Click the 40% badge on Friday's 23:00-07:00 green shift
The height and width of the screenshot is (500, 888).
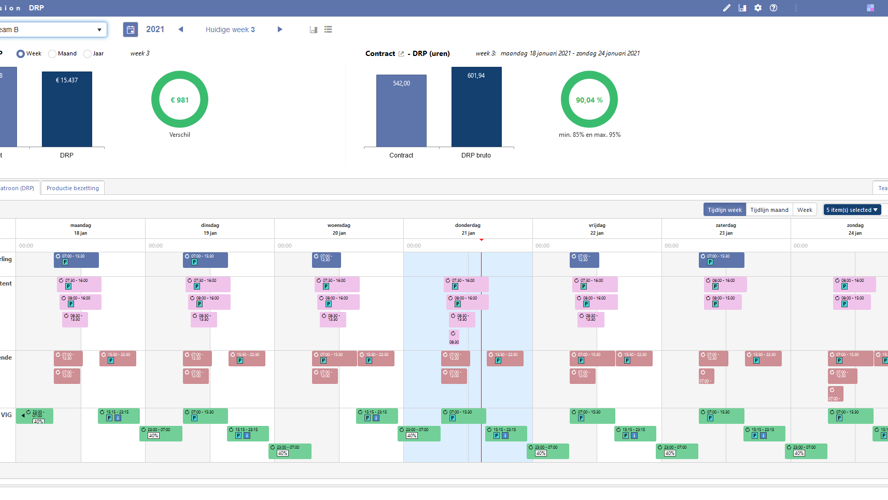(x=541, y=454)
